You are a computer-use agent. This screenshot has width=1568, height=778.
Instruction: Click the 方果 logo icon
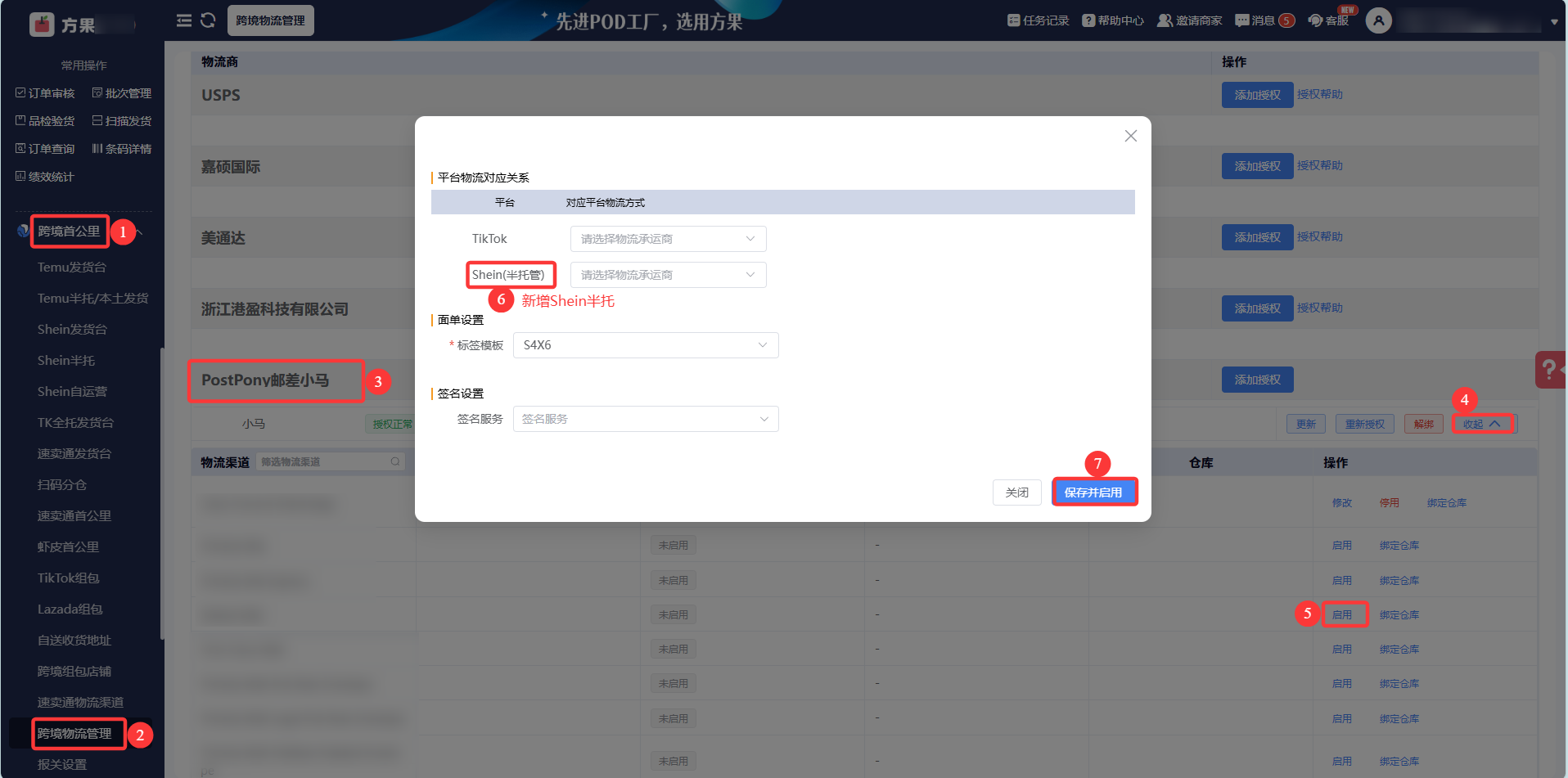click(x=42, y=25)
